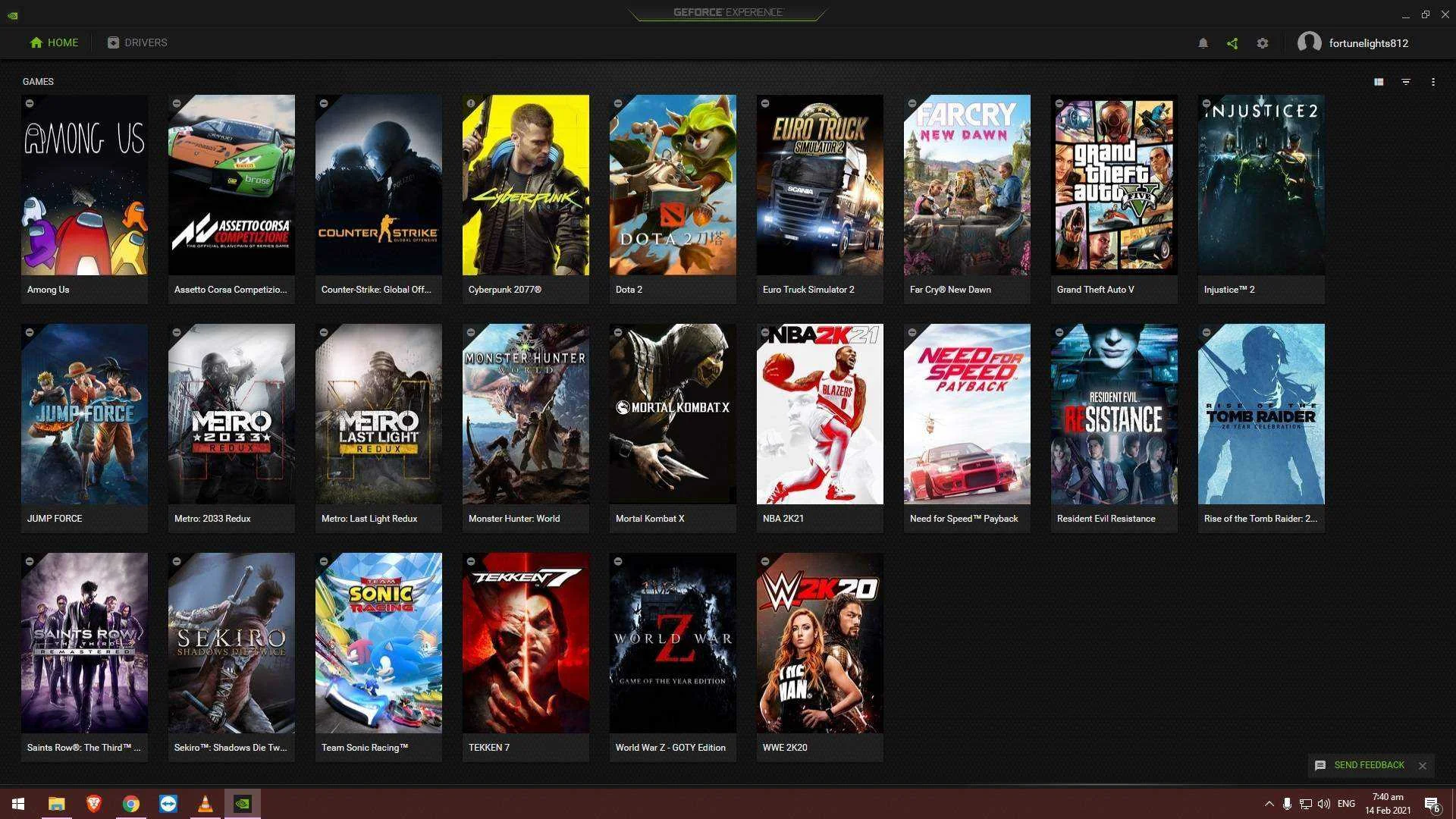Open the Settings gear
The width and height of the screenshot is (1456, 819).
coord(1263,43)
